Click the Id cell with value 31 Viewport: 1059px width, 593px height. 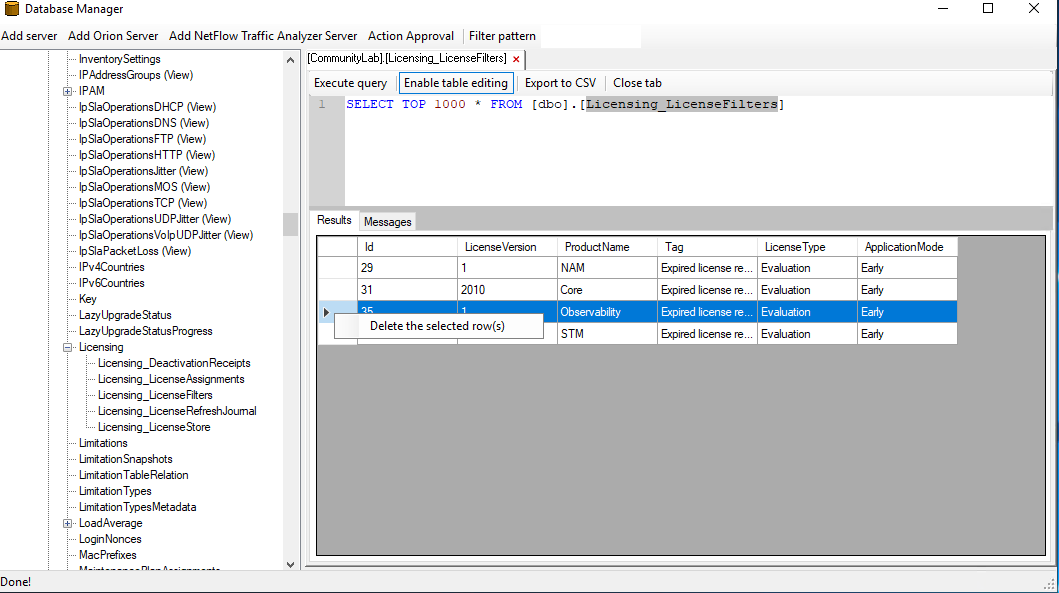click(407, 290)
